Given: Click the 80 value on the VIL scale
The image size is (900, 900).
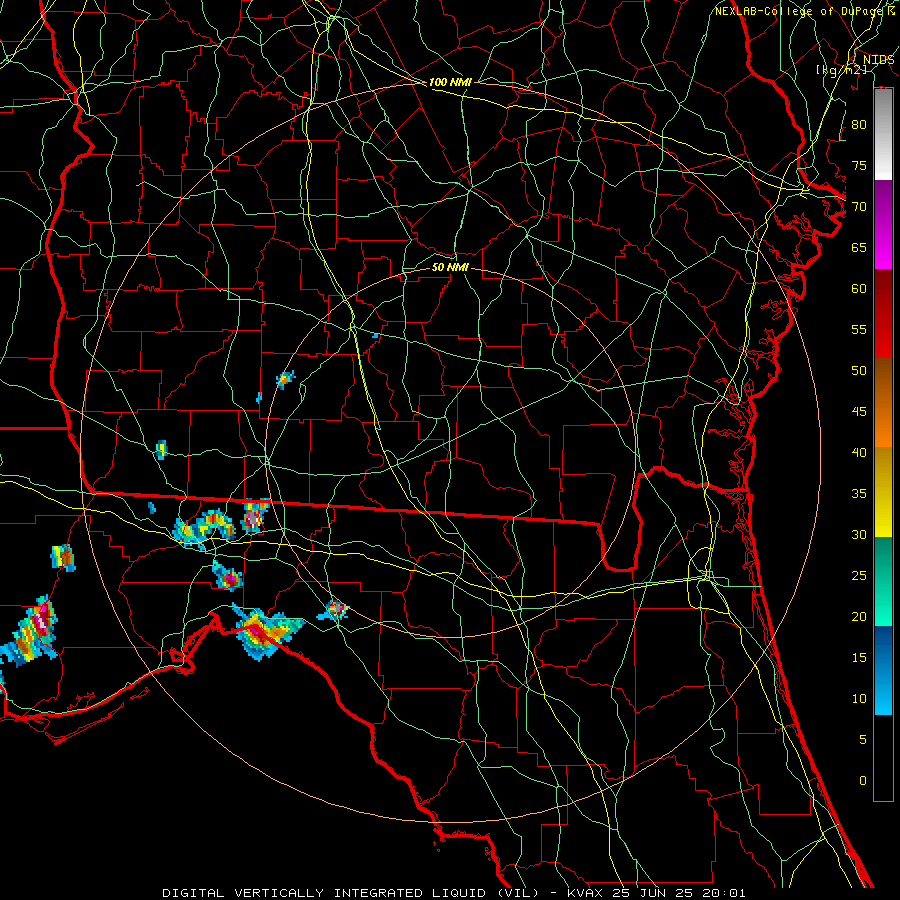Looking at the screenshot, I should click(x=859, y=125).
